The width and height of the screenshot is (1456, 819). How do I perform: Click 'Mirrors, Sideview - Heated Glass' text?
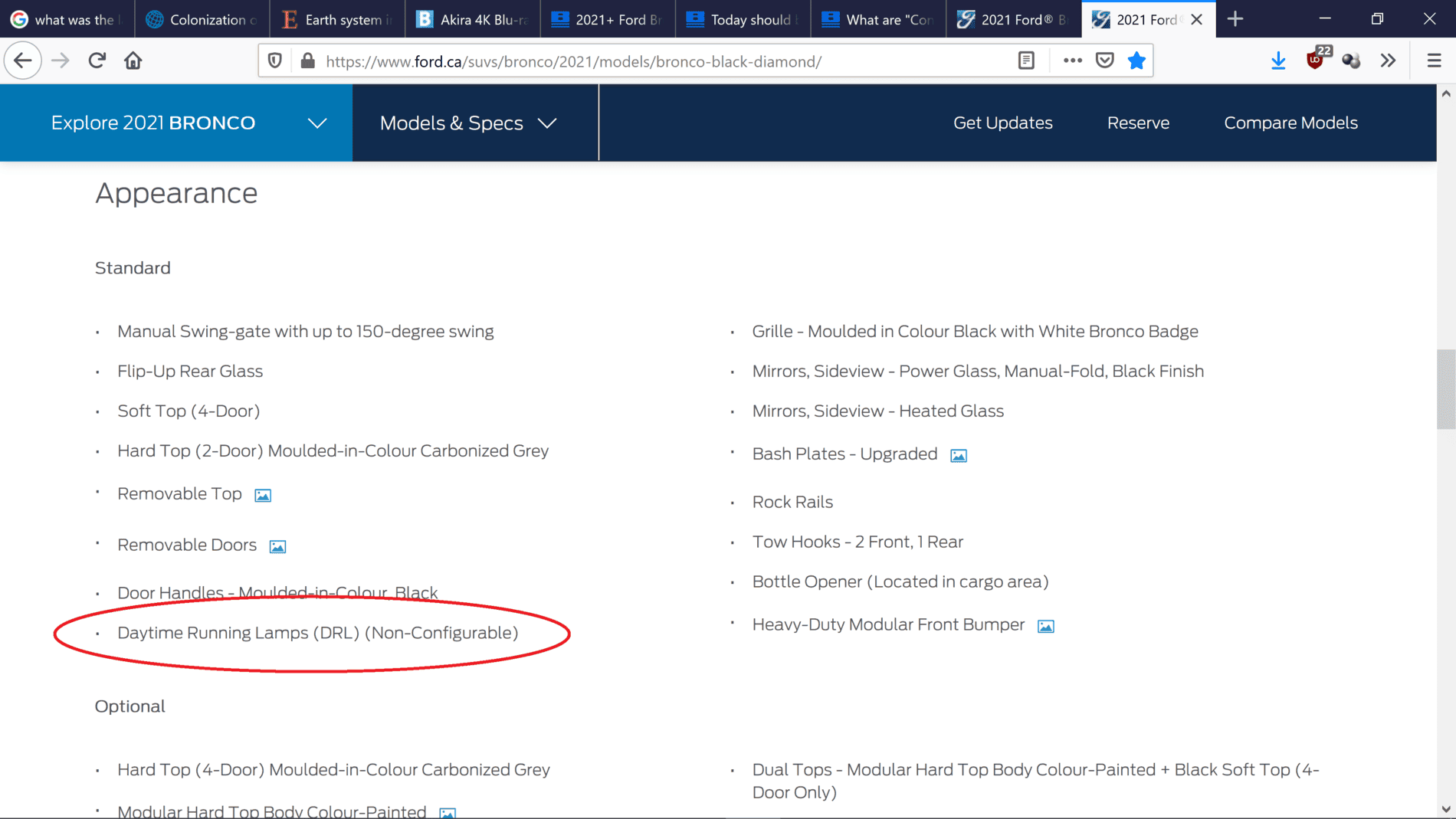click(878, 411)
